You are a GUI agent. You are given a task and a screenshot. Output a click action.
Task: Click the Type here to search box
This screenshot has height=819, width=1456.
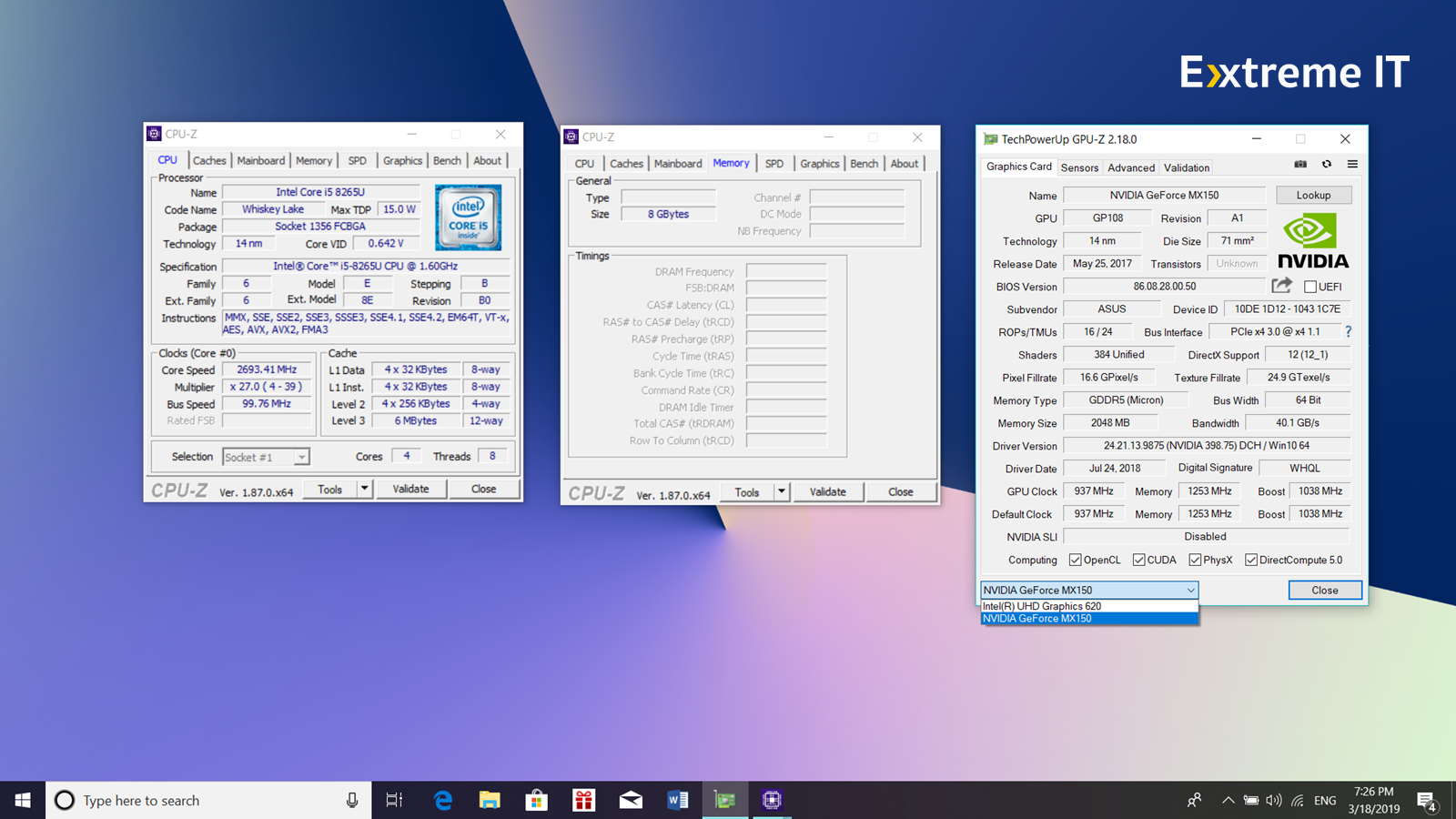click(208, 800)
